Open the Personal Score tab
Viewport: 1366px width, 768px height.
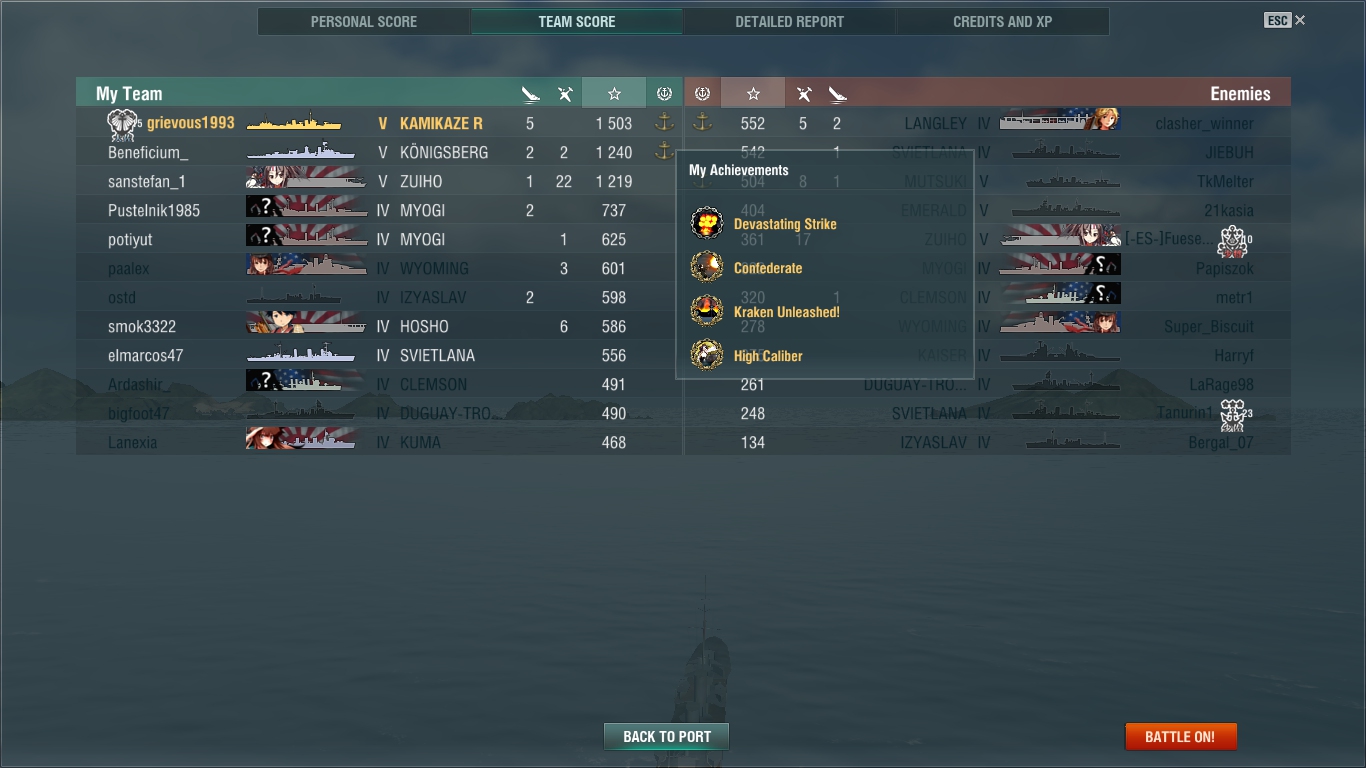(364, 21)
